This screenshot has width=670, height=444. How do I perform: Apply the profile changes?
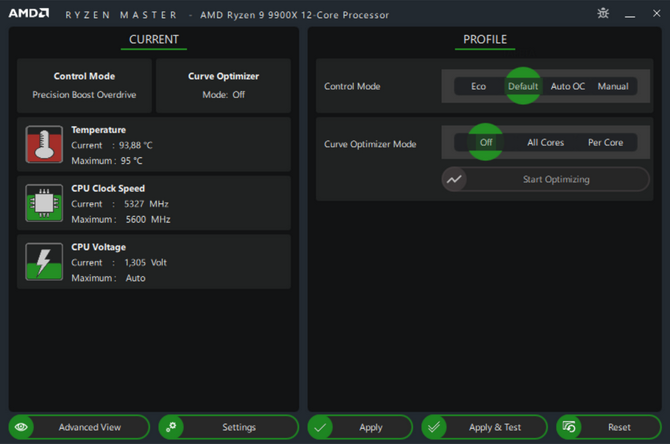click(360, 427)
